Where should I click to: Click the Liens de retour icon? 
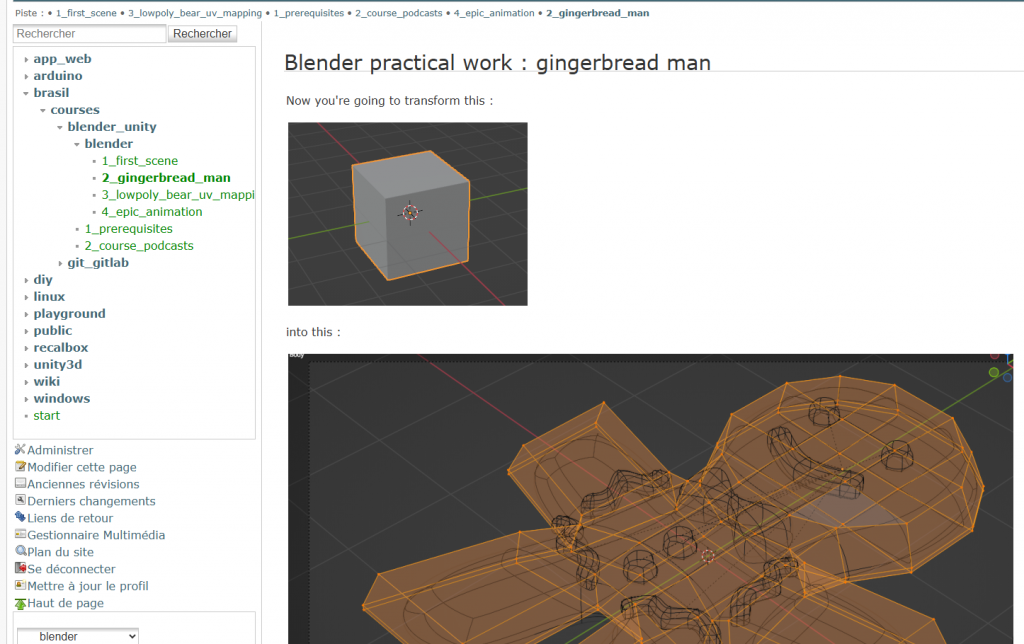click(20, 517)
